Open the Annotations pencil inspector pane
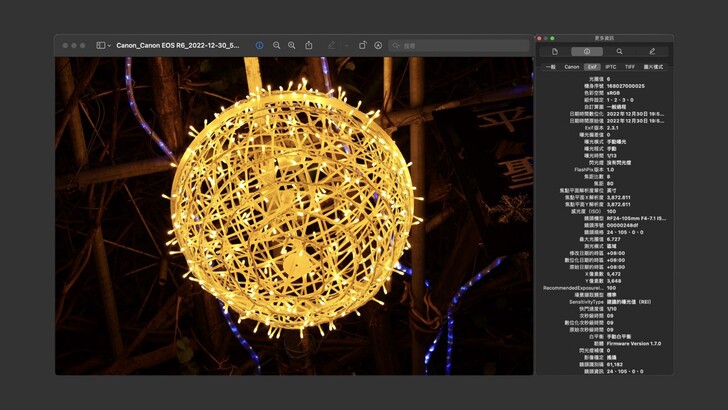 652,51
